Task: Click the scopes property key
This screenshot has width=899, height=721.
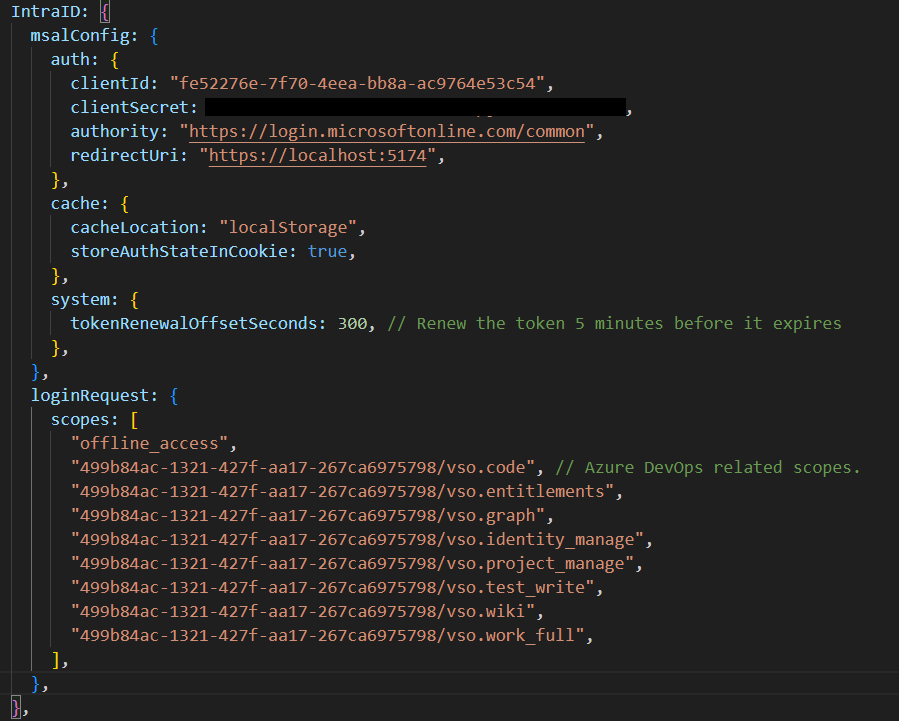Action: 80,420
